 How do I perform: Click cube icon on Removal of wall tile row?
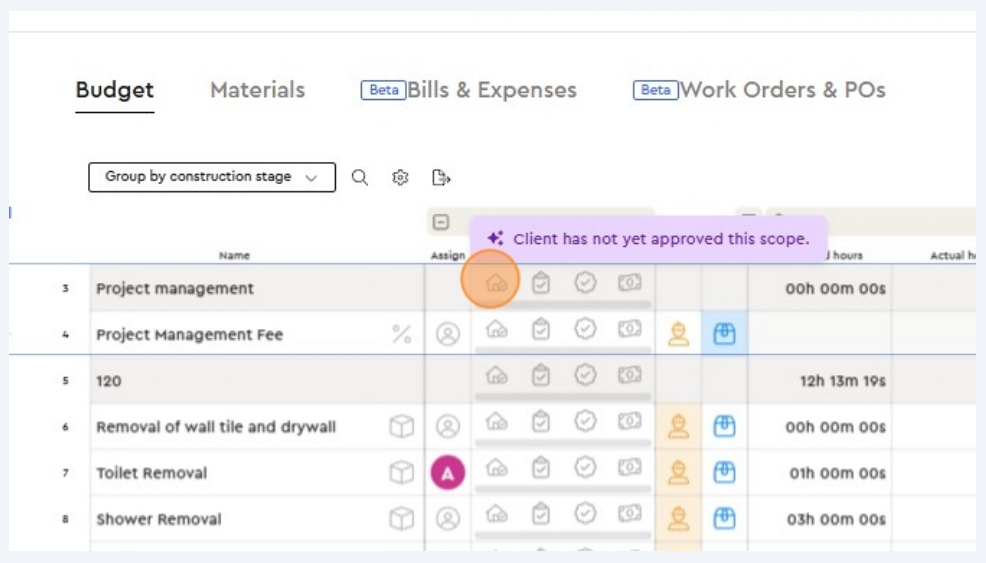[x=402, y=427]
